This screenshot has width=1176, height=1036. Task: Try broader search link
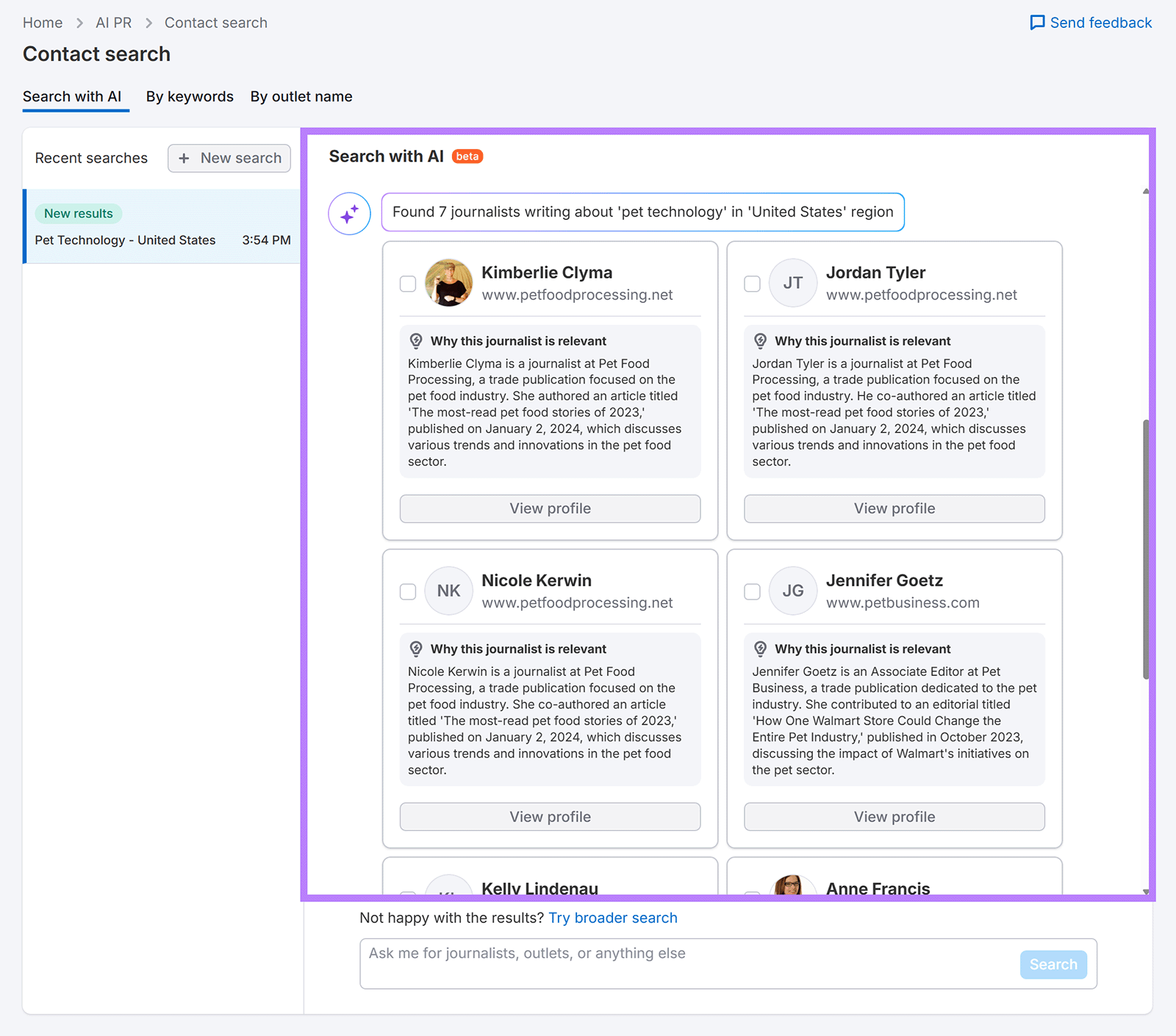pos(612,918)
